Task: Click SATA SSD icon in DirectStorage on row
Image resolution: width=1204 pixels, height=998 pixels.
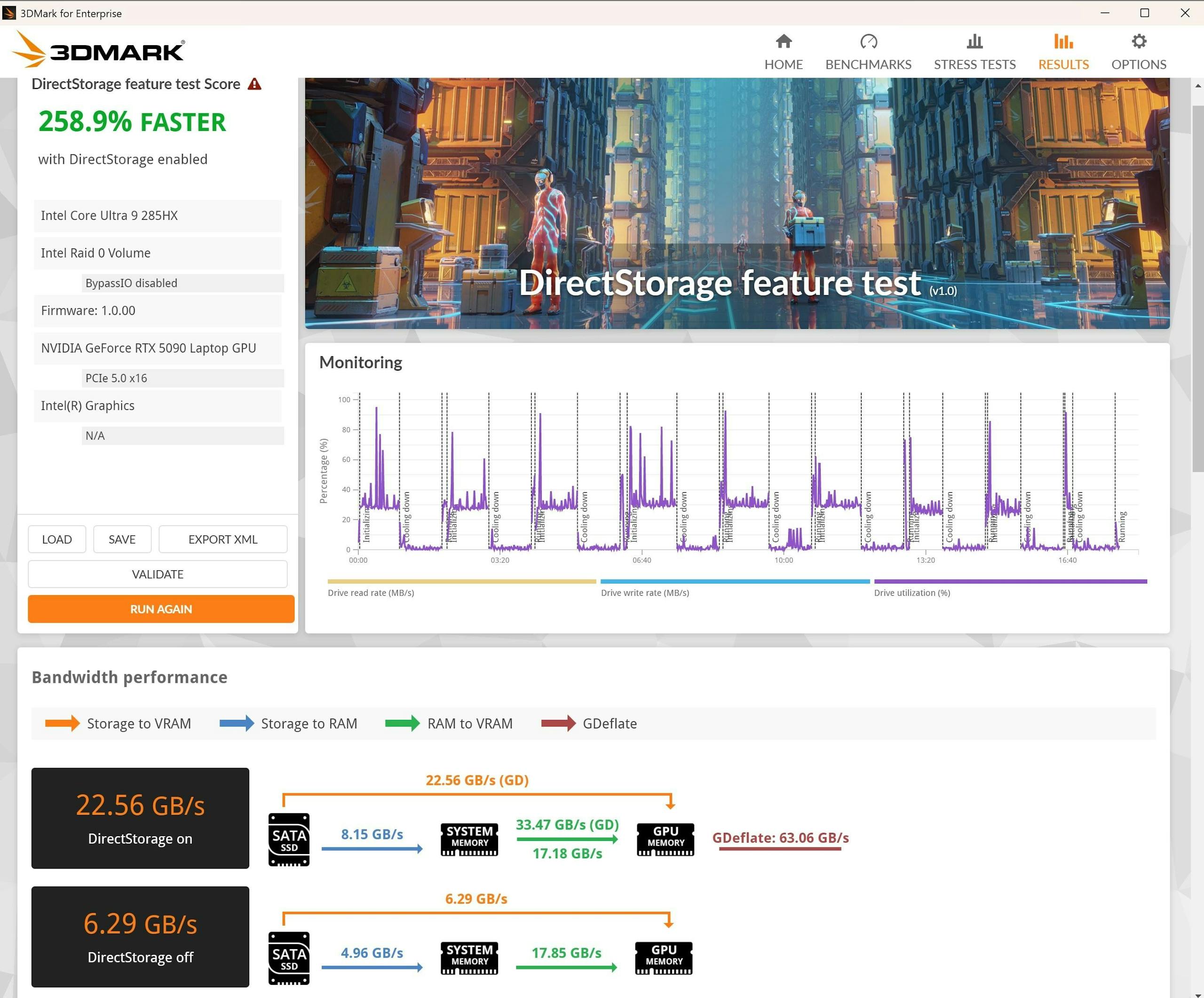Action: (289, 839)
